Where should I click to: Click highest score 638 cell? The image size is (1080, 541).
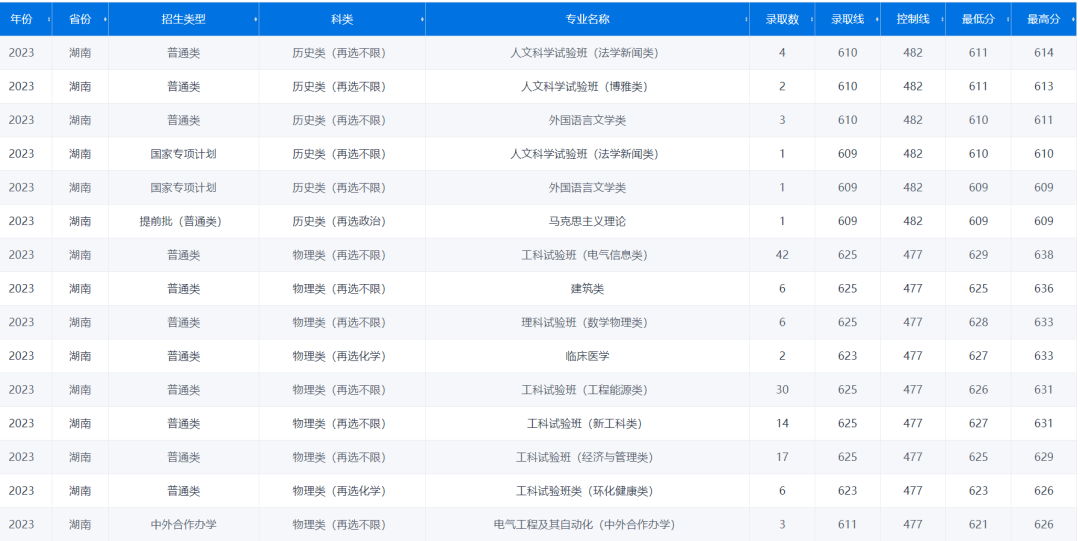point(1043,255)
